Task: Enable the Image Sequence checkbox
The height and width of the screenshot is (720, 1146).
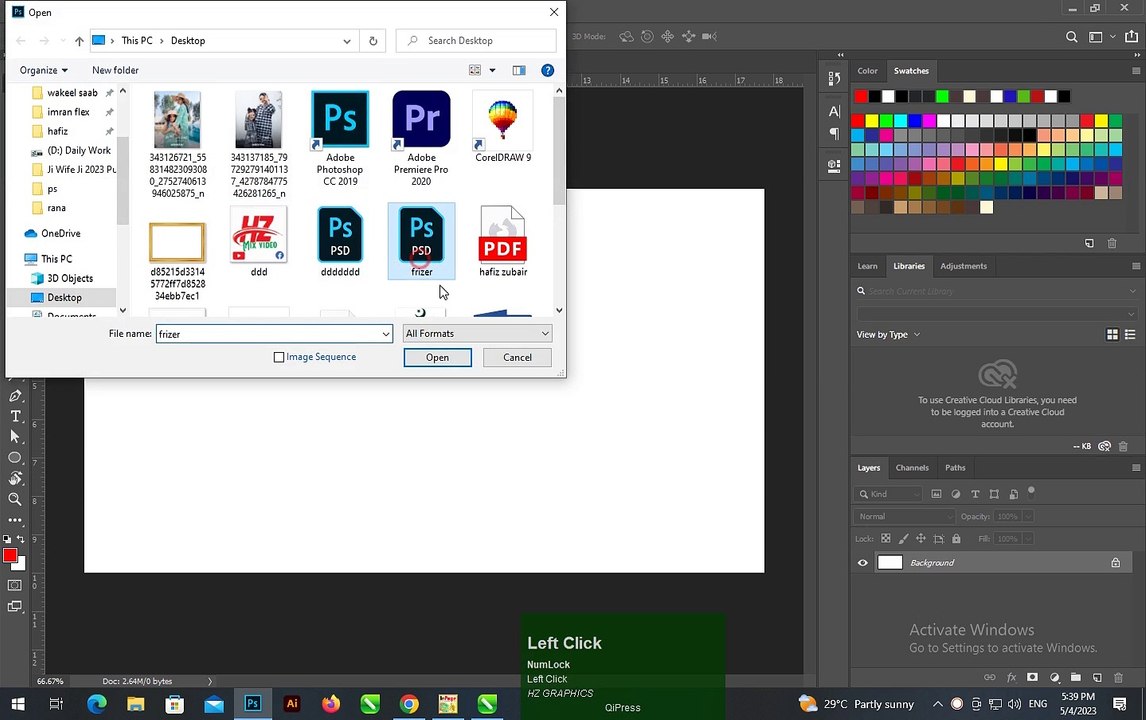Action: pyautogui.click(x=278, y=357)
